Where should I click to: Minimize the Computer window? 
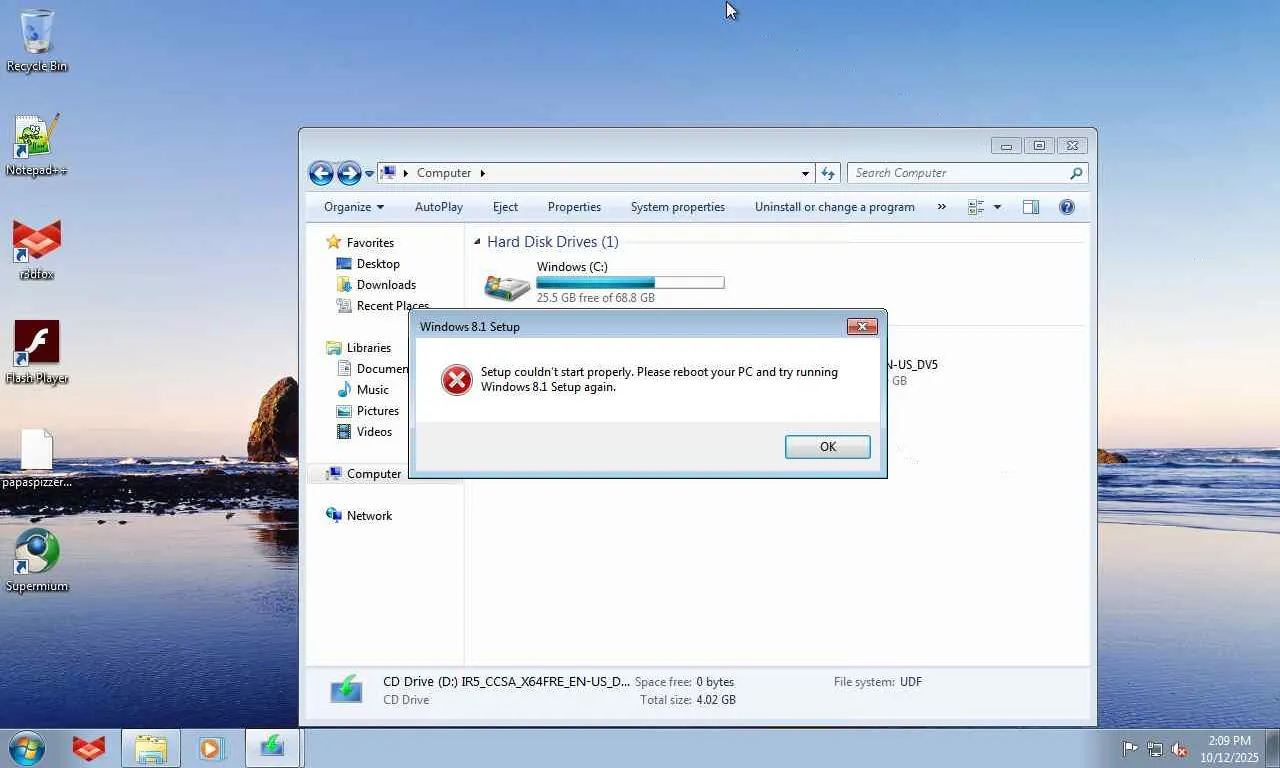pyautogui.click(x=1006, y=146)
